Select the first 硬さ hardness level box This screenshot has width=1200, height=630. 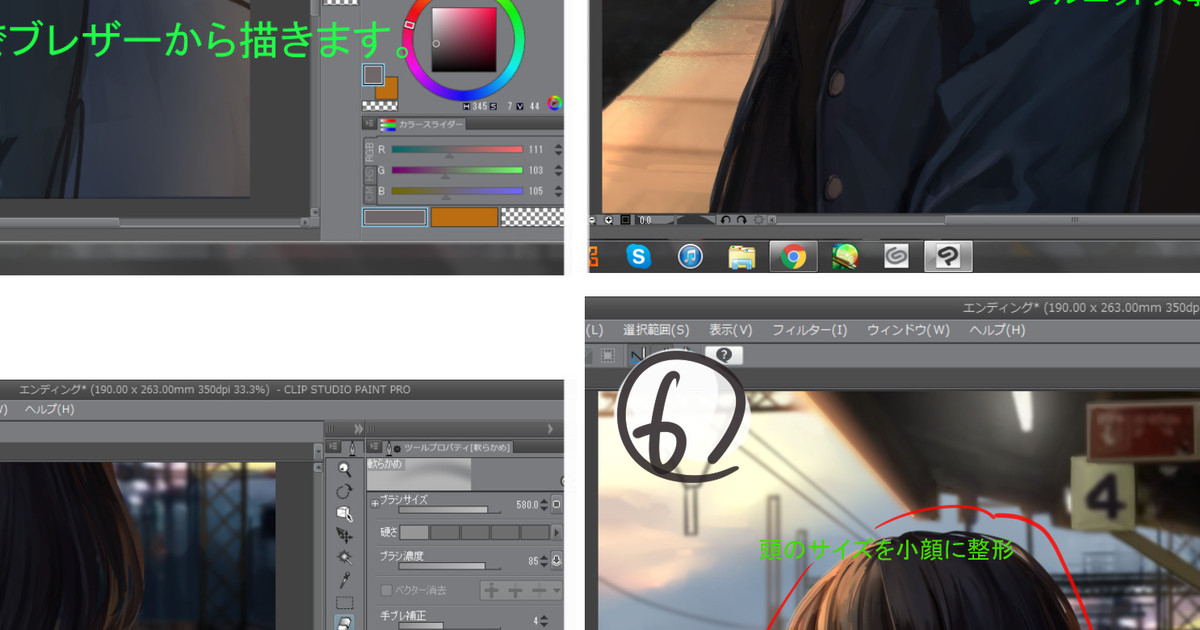pyautogui.click(x=415, y=532)
